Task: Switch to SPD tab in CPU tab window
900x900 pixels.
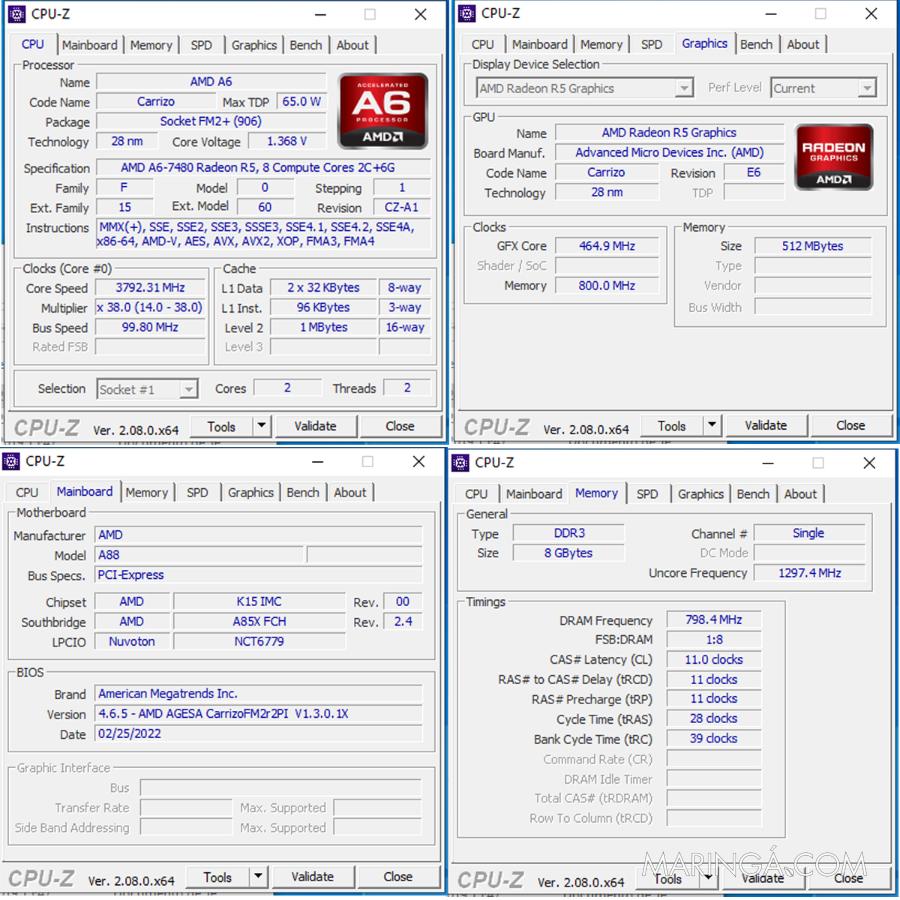Action: coord(201,45)
